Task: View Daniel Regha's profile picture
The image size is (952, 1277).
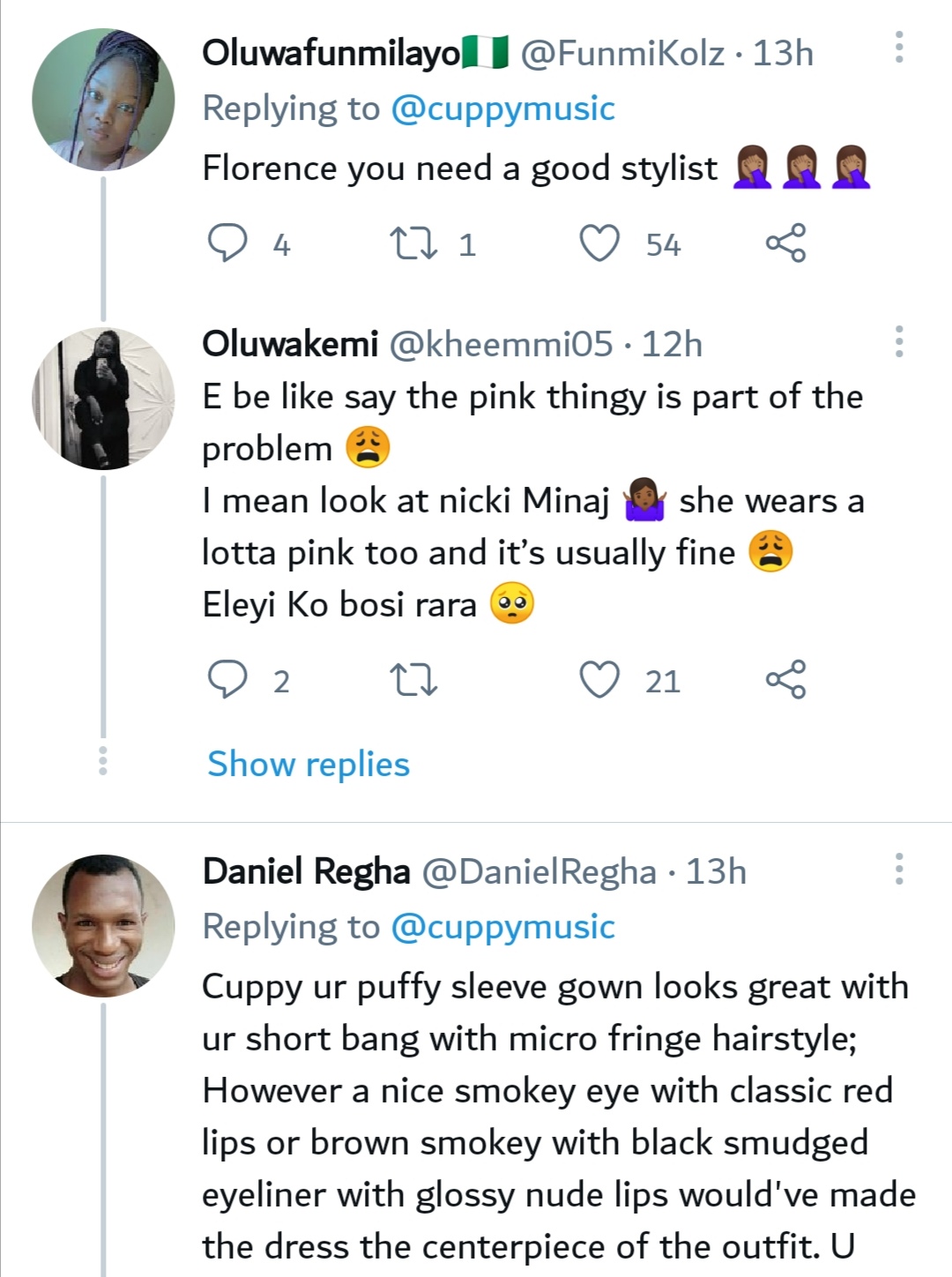Action: 103,925
